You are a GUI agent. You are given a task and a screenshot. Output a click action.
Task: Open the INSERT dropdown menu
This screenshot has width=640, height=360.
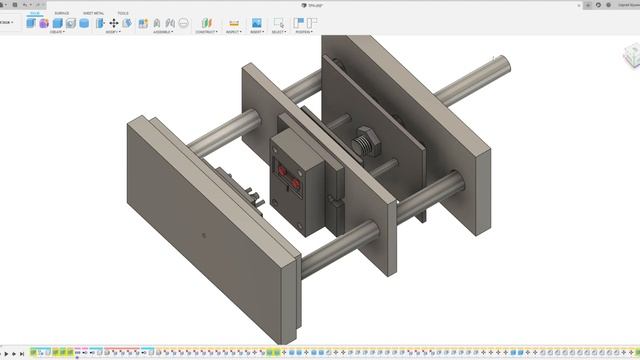click(x=257, y=32)
